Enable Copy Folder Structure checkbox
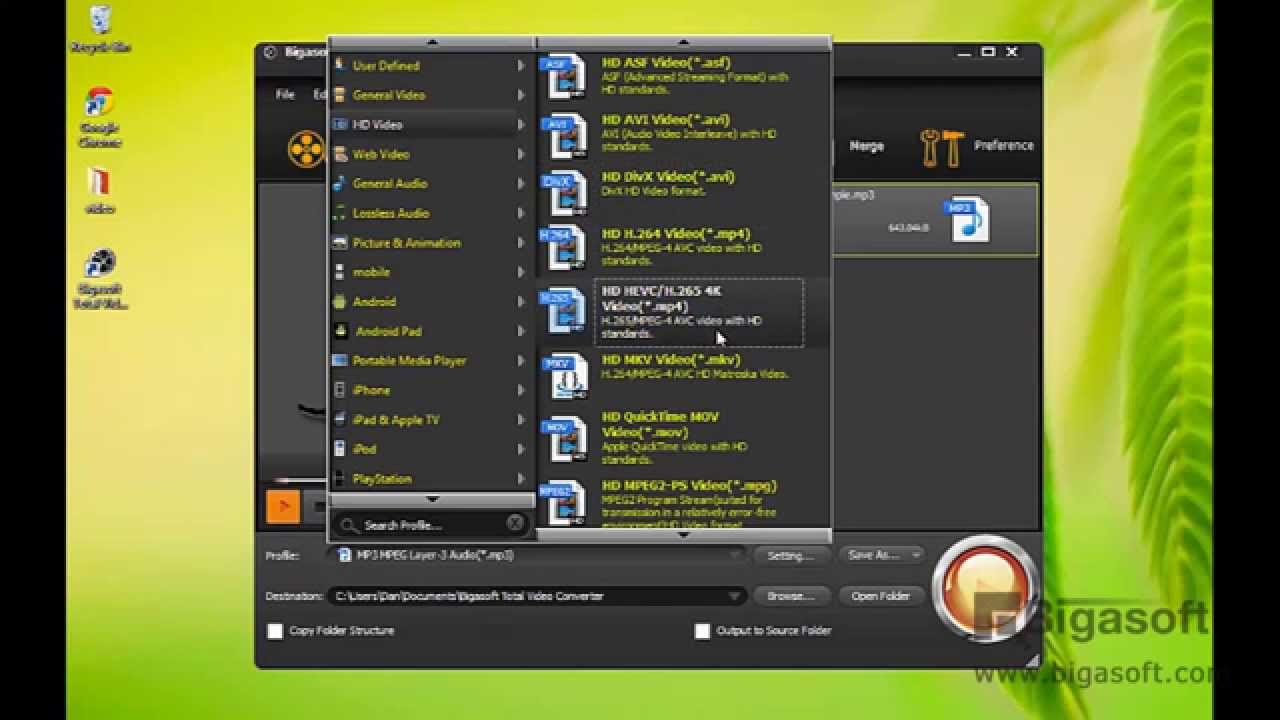This screenshot has width=1280, height=720. [x=275, y=631]
